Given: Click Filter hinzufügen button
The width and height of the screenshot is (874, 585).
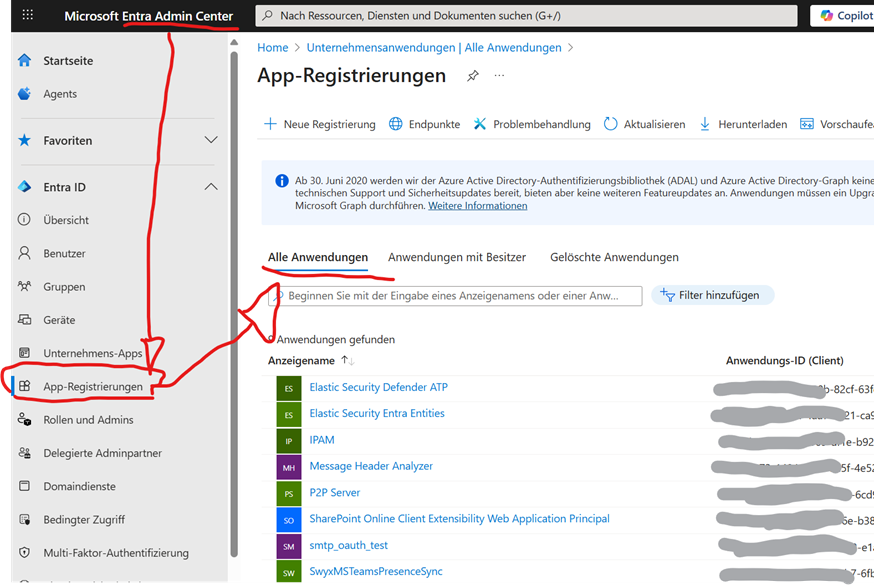Looking at the screenshot, I should (x=712, y=295).
